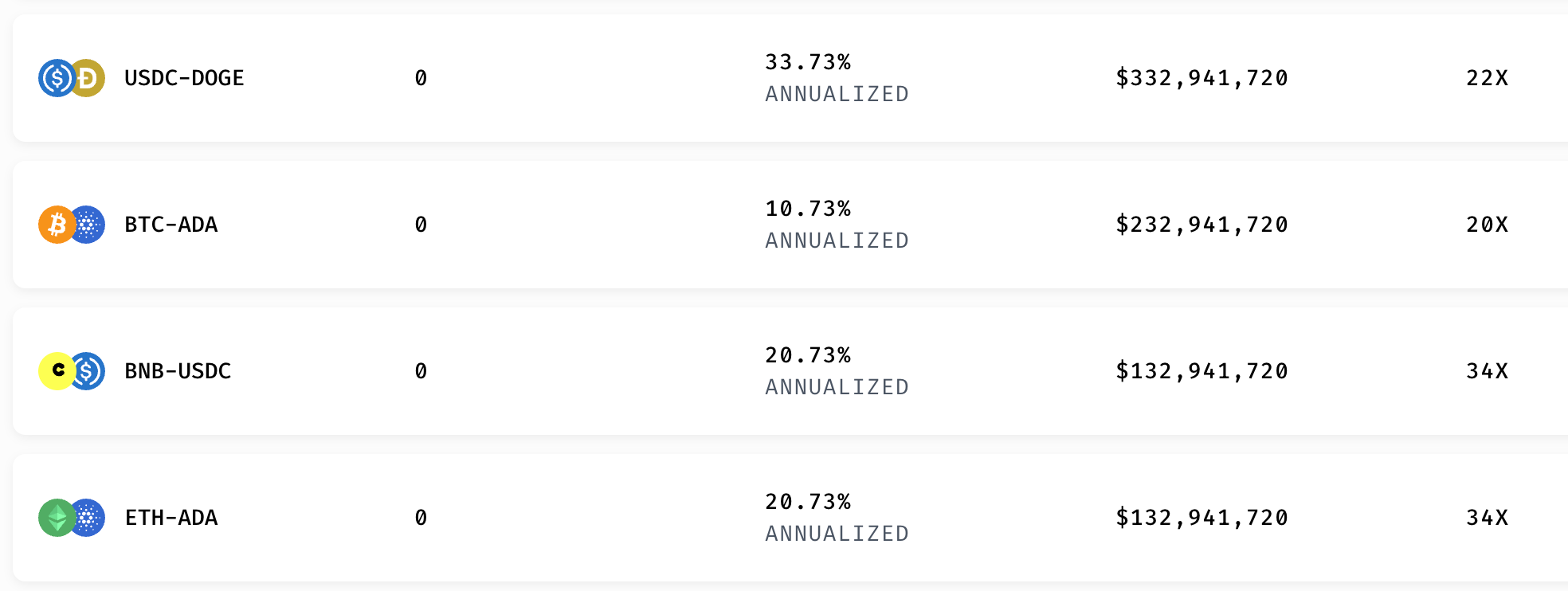Click the 10.73% annualized rate
The width and height of the screenshot is (1568, 591).
click(808, 209)
